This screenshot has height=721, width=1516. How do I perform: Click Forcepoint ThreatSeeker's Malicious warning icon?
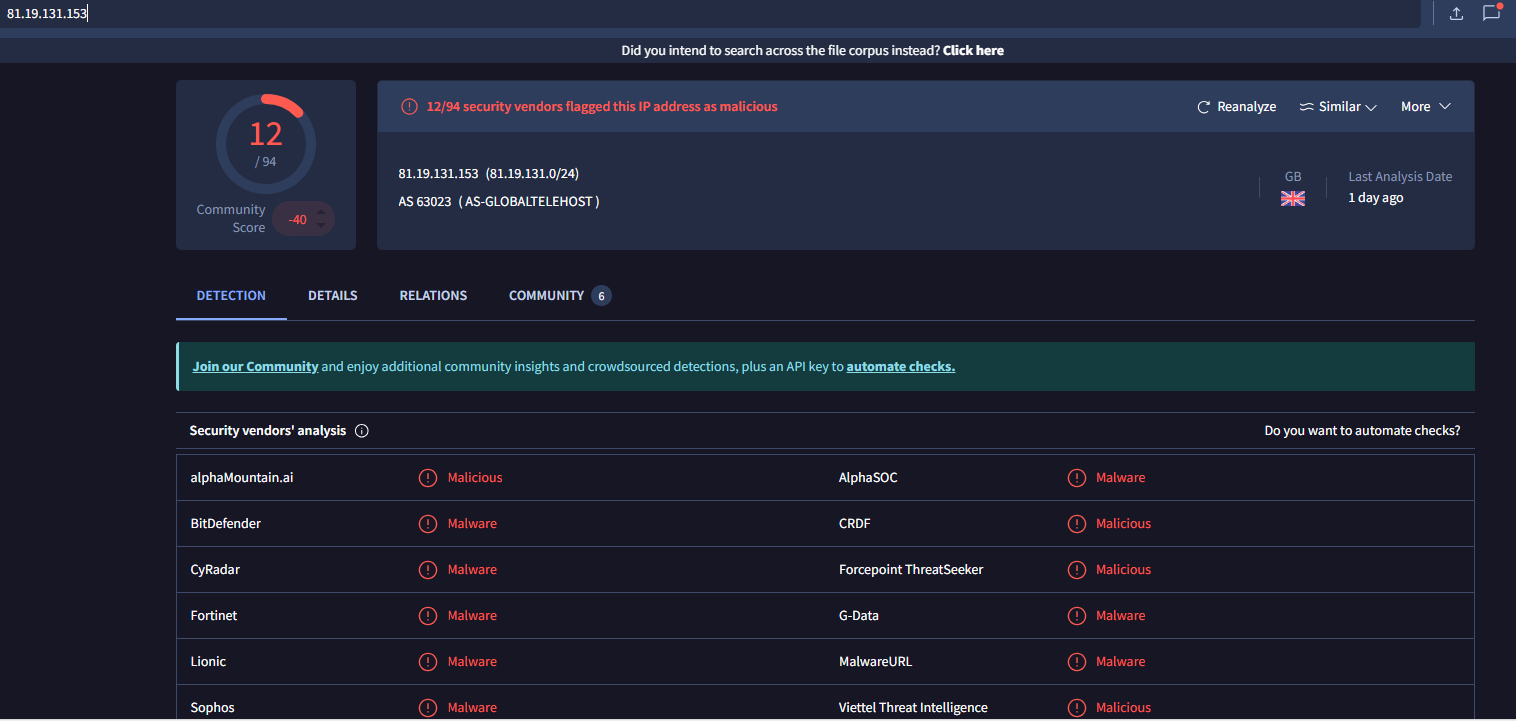(x=1077, y=570)
